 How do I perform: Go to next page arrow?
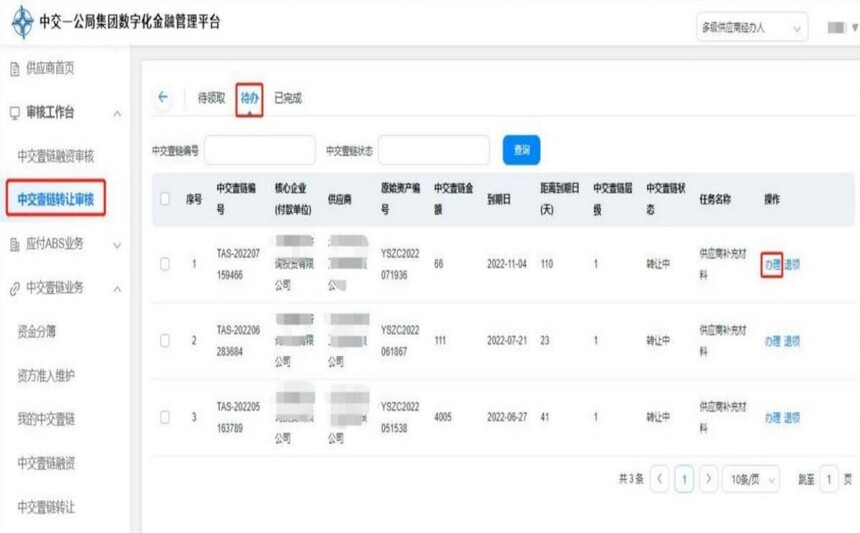(708, 479)
